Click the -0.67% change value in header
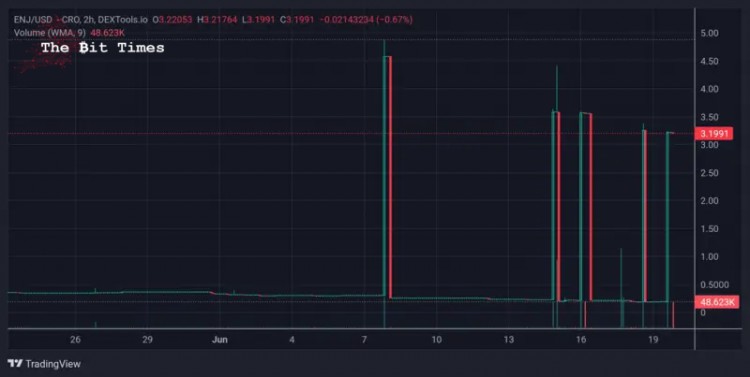Image resolution: width=750 pixels, height=377 pixels. [396, 20]
